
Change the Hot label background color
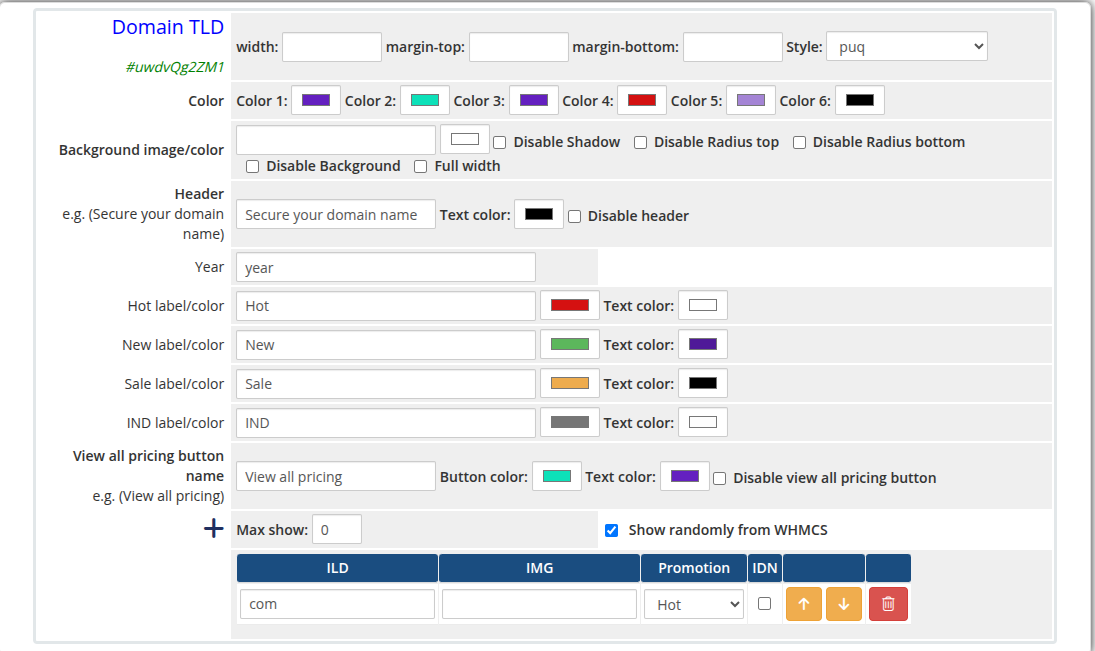click(569, 305)
